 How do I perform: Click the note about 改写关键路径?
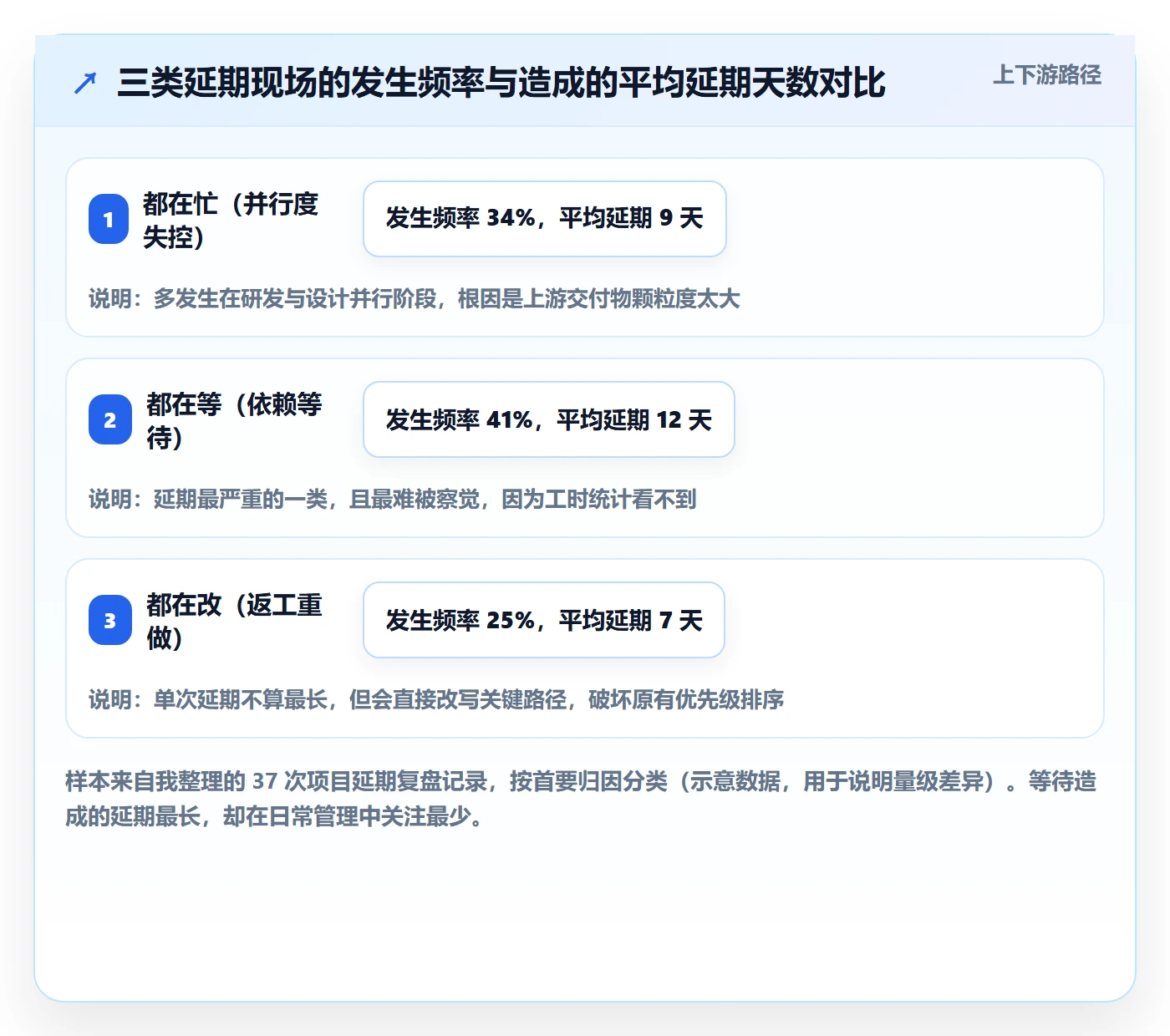tap(436, 700)
